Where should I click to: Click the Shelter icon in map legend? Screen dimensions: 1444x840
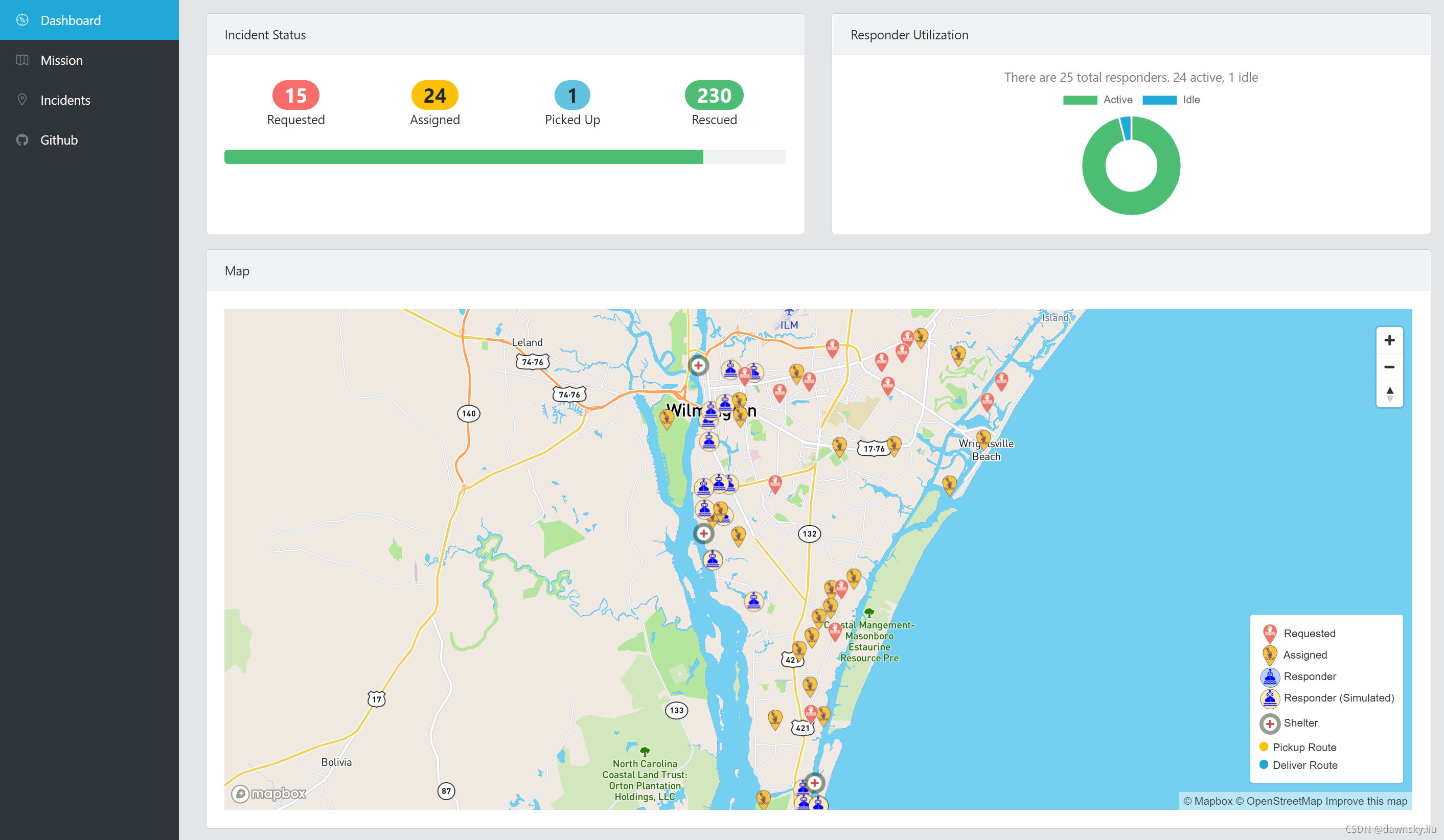[1270, 723]
